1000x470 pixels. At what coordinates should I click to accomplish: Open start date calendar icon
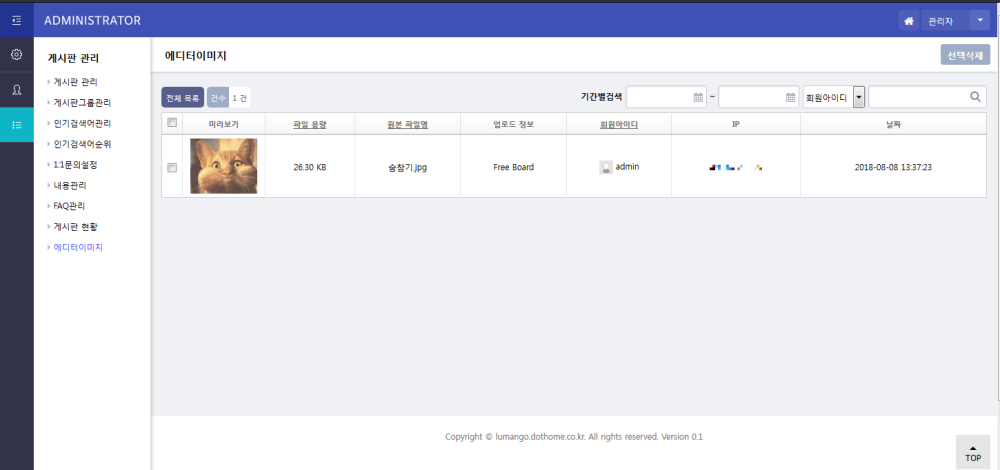(x=698, y=97)
